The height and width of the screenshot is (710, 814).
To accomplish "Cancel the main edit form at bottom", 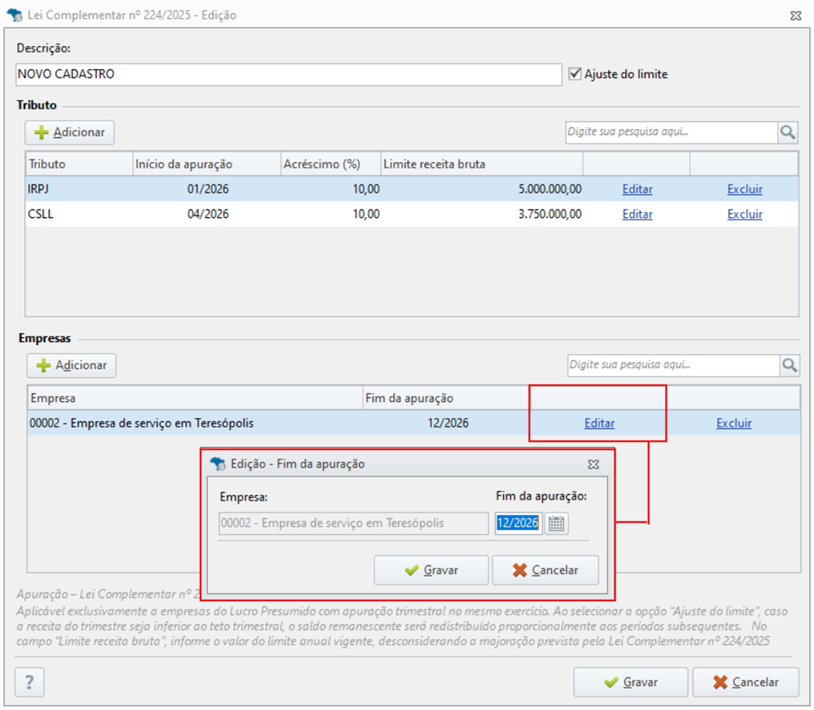I will 745,682.
